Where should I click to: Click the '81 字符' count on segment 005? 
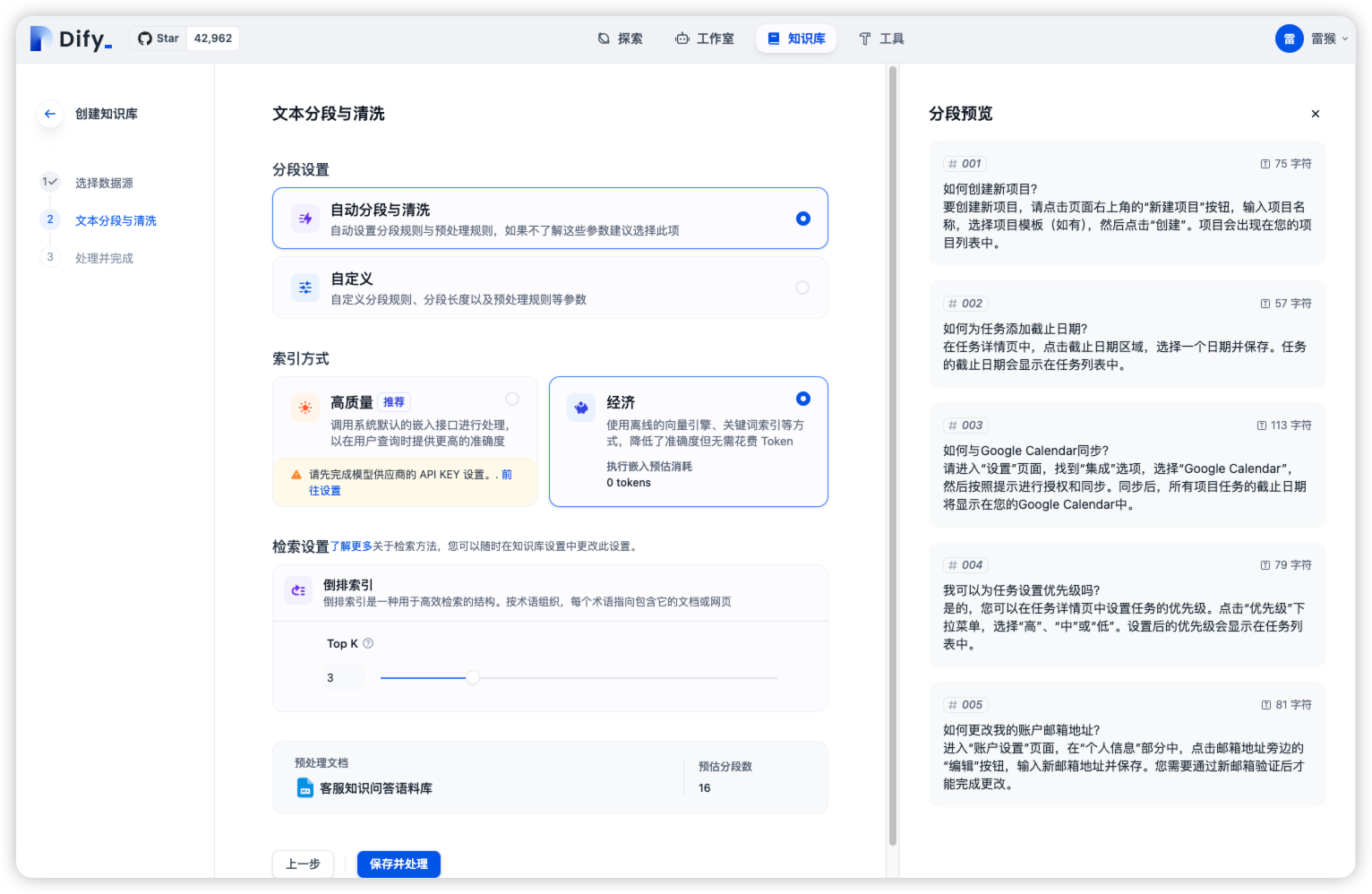(1293, 705)
